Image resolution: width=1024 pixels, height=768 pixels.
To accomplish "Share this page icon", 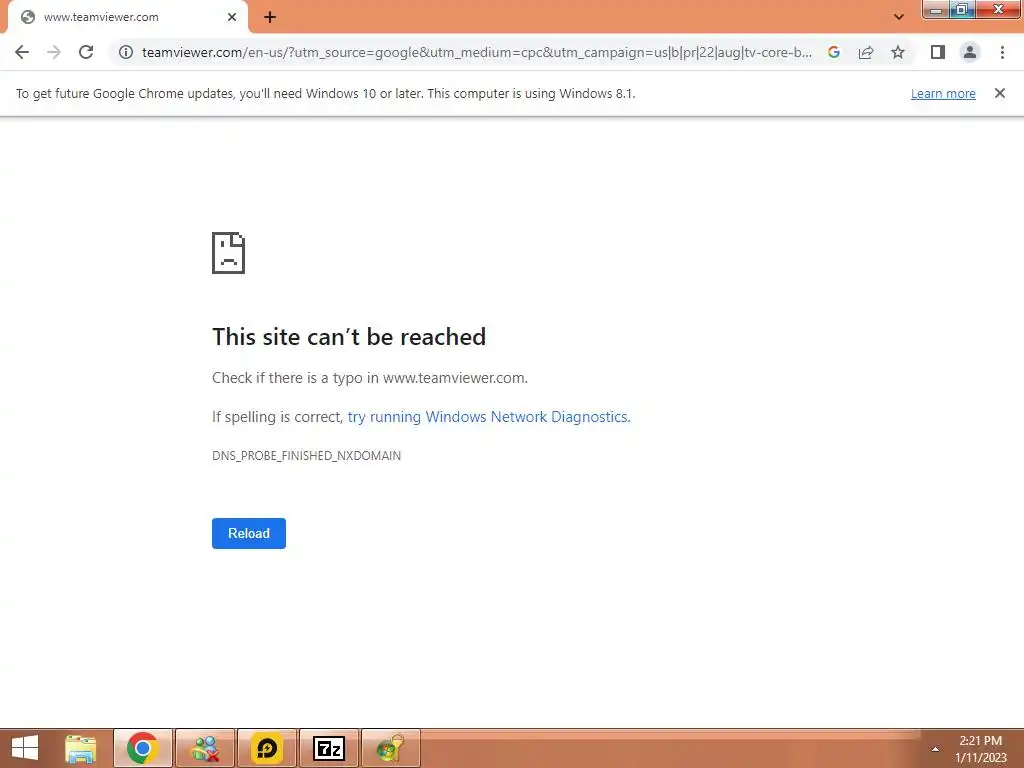I will 866,52.
